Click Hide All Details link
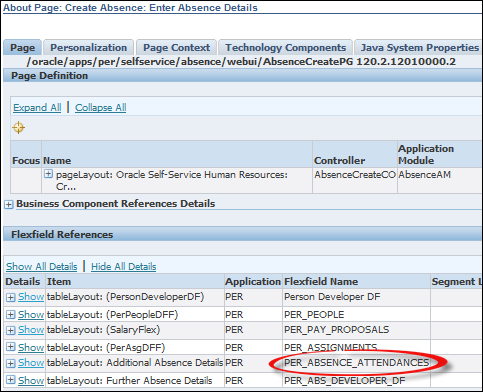Viewport: 483px width, 392px height. tap(123, 267)
